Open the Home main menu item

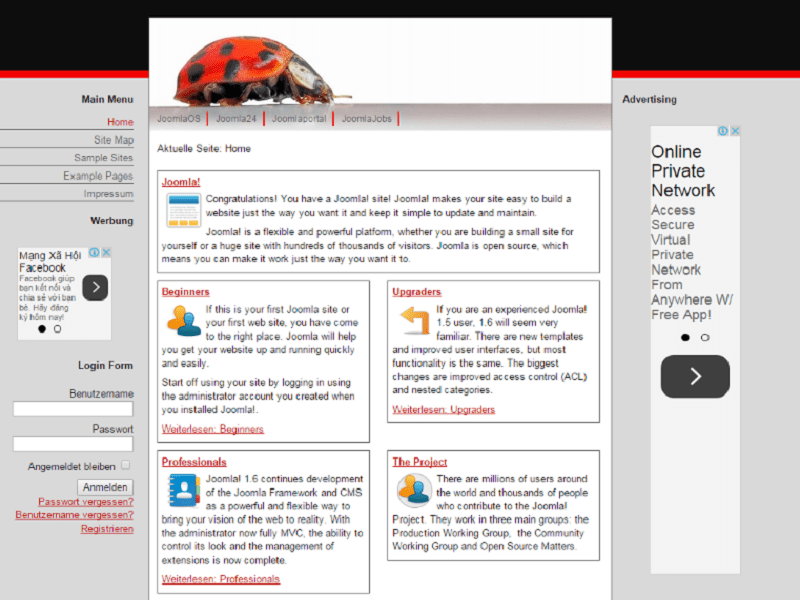point(120,122)
